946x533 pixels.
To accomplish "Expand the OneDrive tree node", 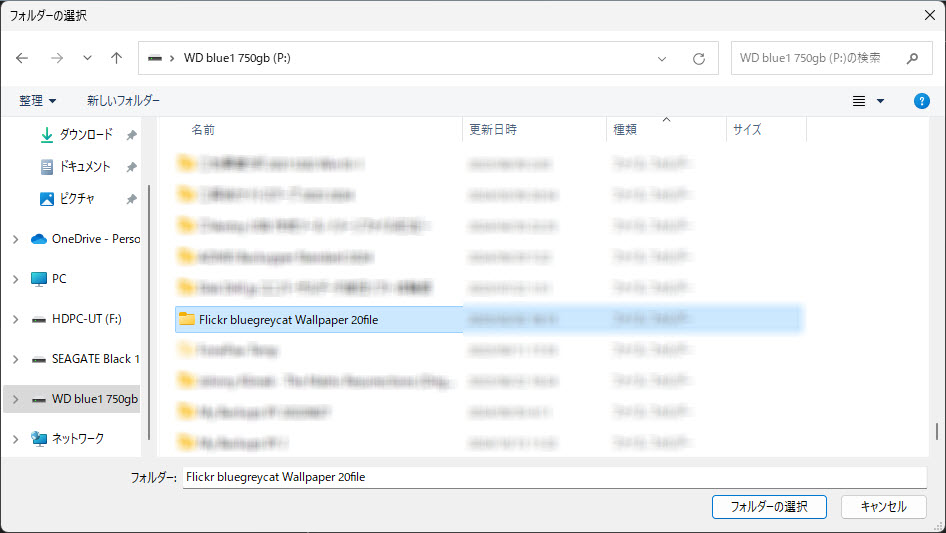I will [x=15, y=239].
